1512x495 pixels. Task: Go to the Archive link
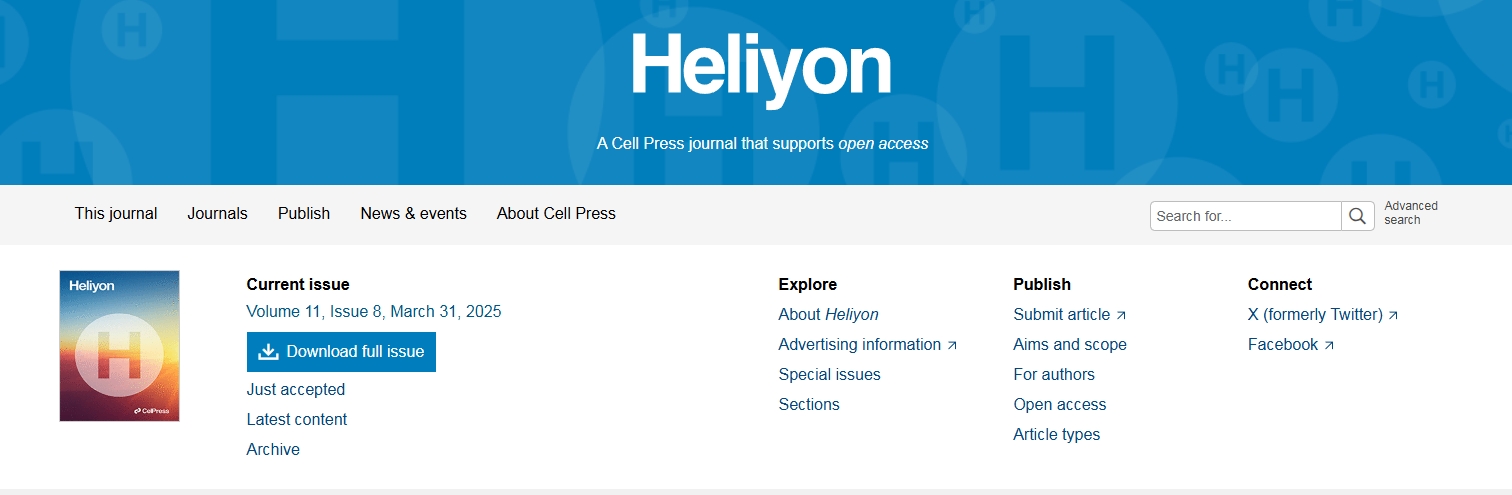tap(273, 450)
